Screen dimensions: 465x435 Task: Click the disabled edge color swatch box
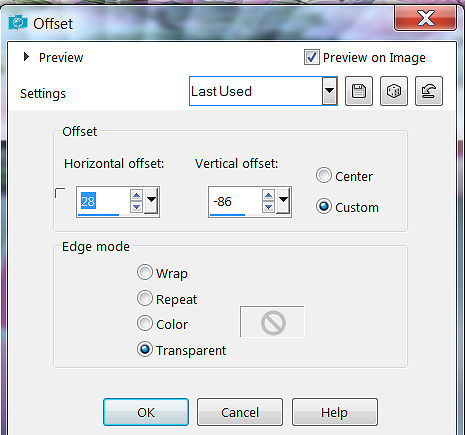[x=272, y=322]
